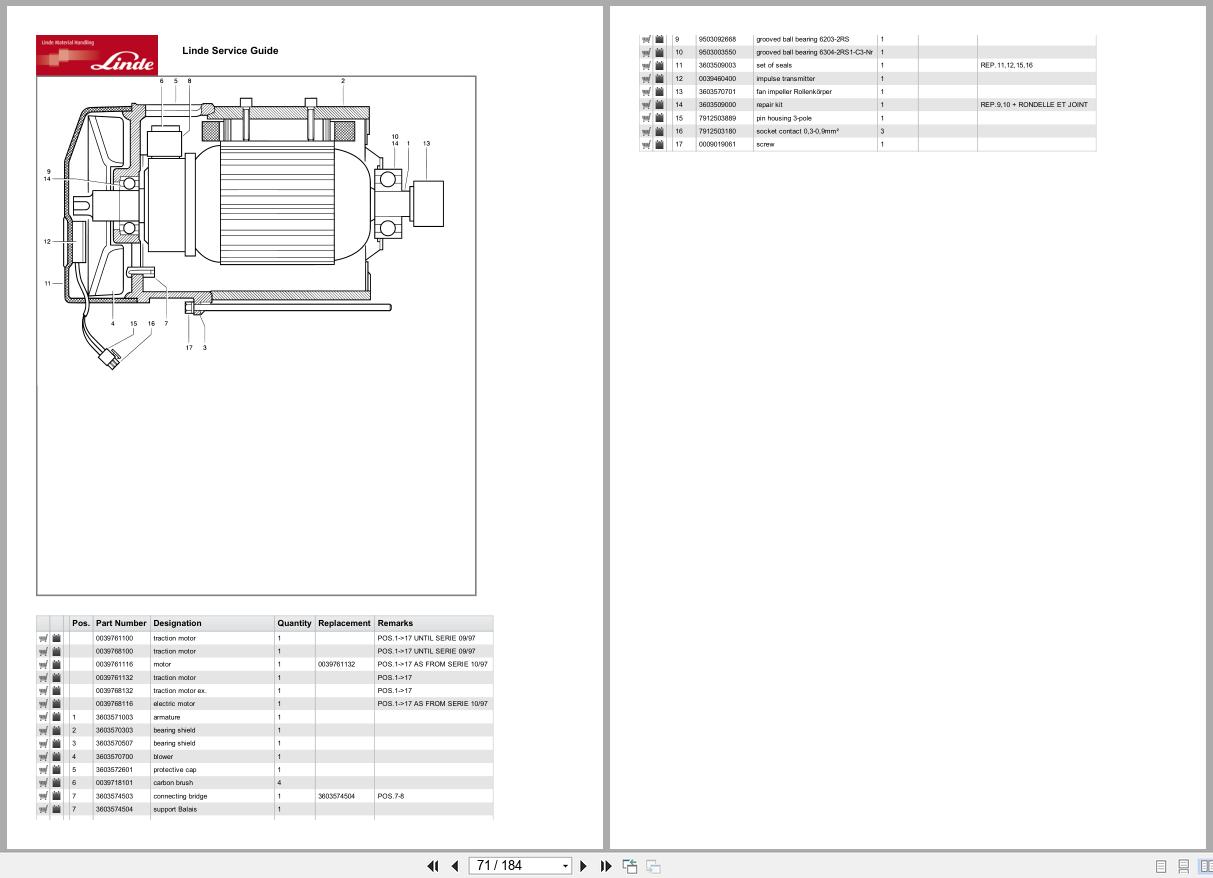Viewport: 1213px width, 878px height.
Task: Click 'REP.11,12,15,16' remark
Action: [x=1007, y=65]
